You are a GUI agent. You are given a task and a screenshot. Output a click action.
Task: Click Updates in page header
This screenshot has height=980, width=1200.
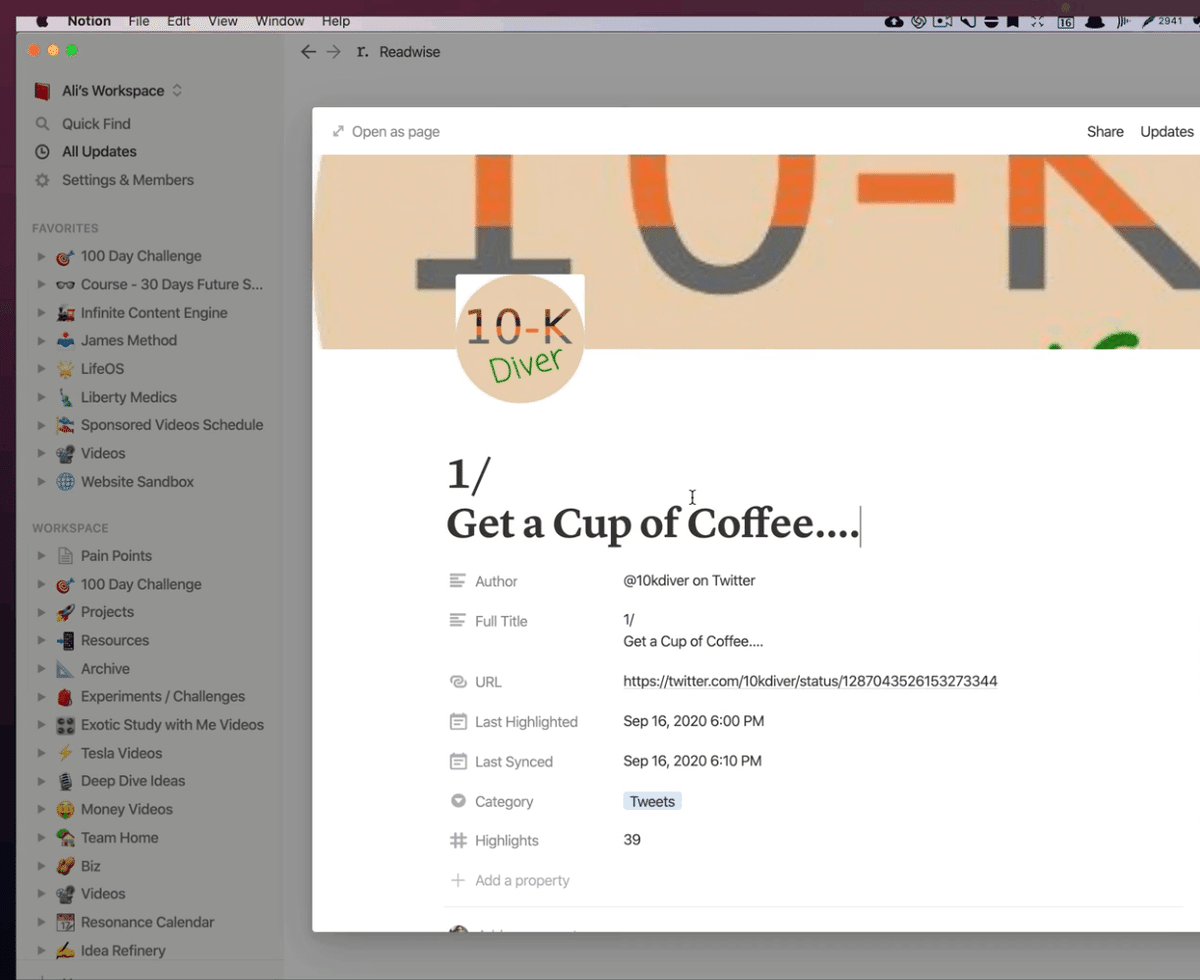tap(1167, 132)
